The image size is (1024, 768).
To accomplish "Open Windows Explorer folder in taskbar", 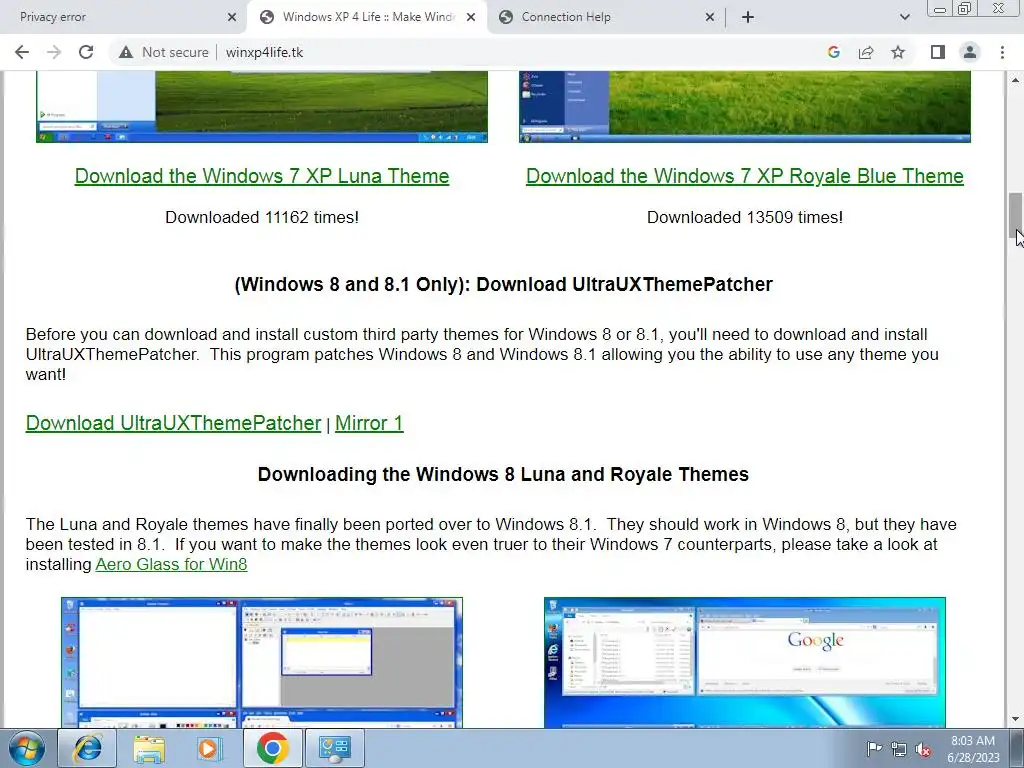I will (149, 748).
